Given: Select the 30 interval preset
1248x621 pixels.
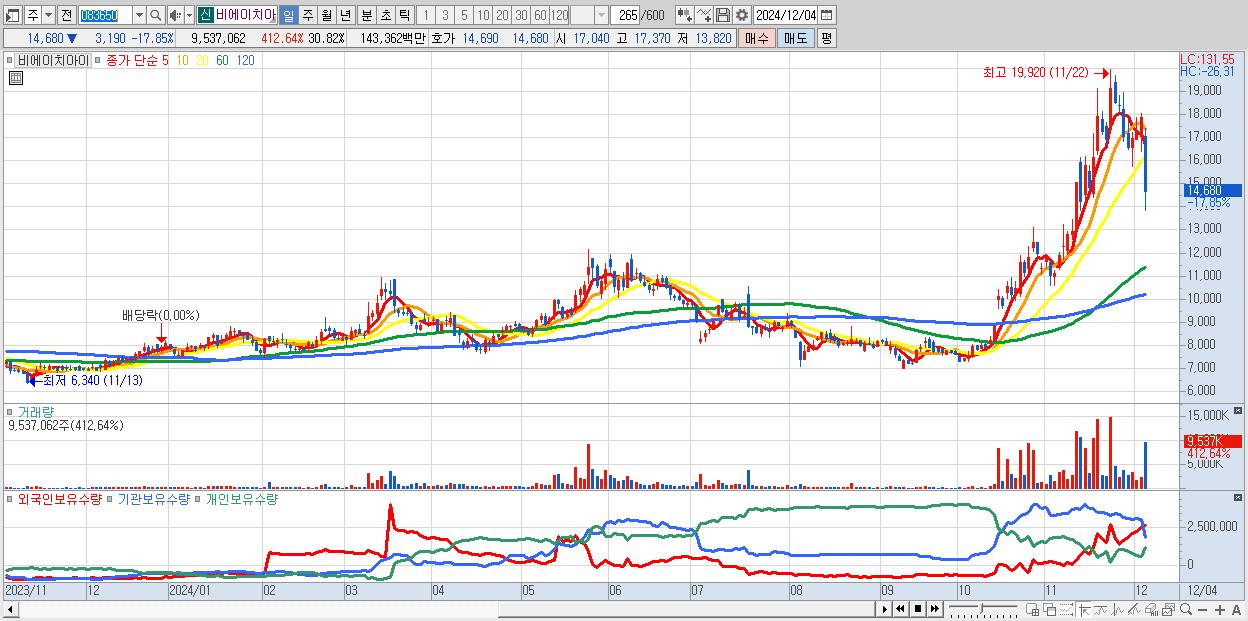Looking at the screenshot, I should tap(521, 15).
